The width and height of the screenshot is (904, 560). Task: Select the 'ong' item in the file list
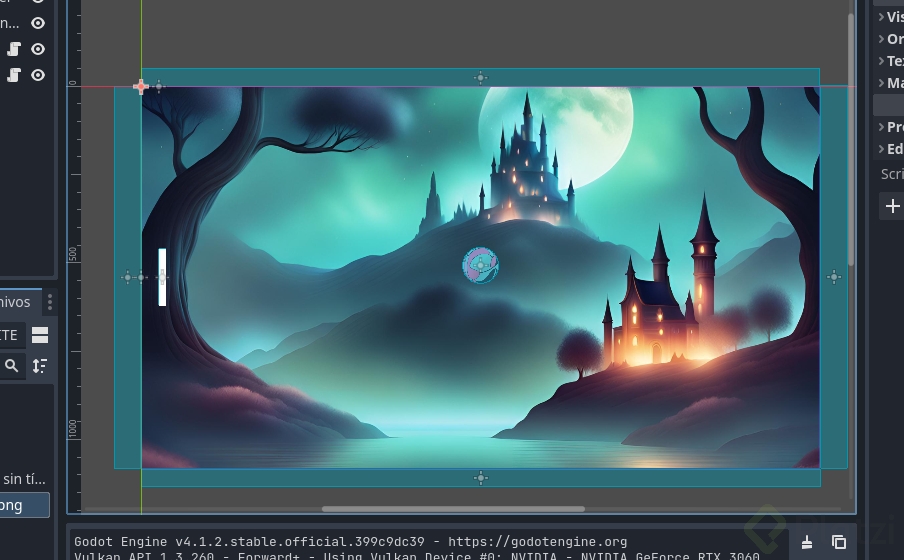click(x=24, y=505)
